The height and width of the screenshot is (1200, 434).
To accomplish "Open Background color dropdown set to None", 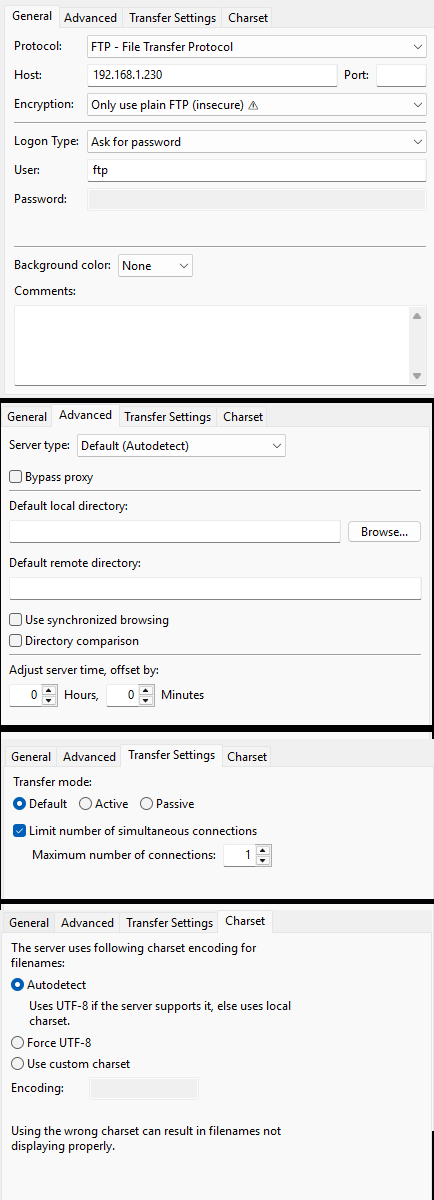I will pos(155,265).
